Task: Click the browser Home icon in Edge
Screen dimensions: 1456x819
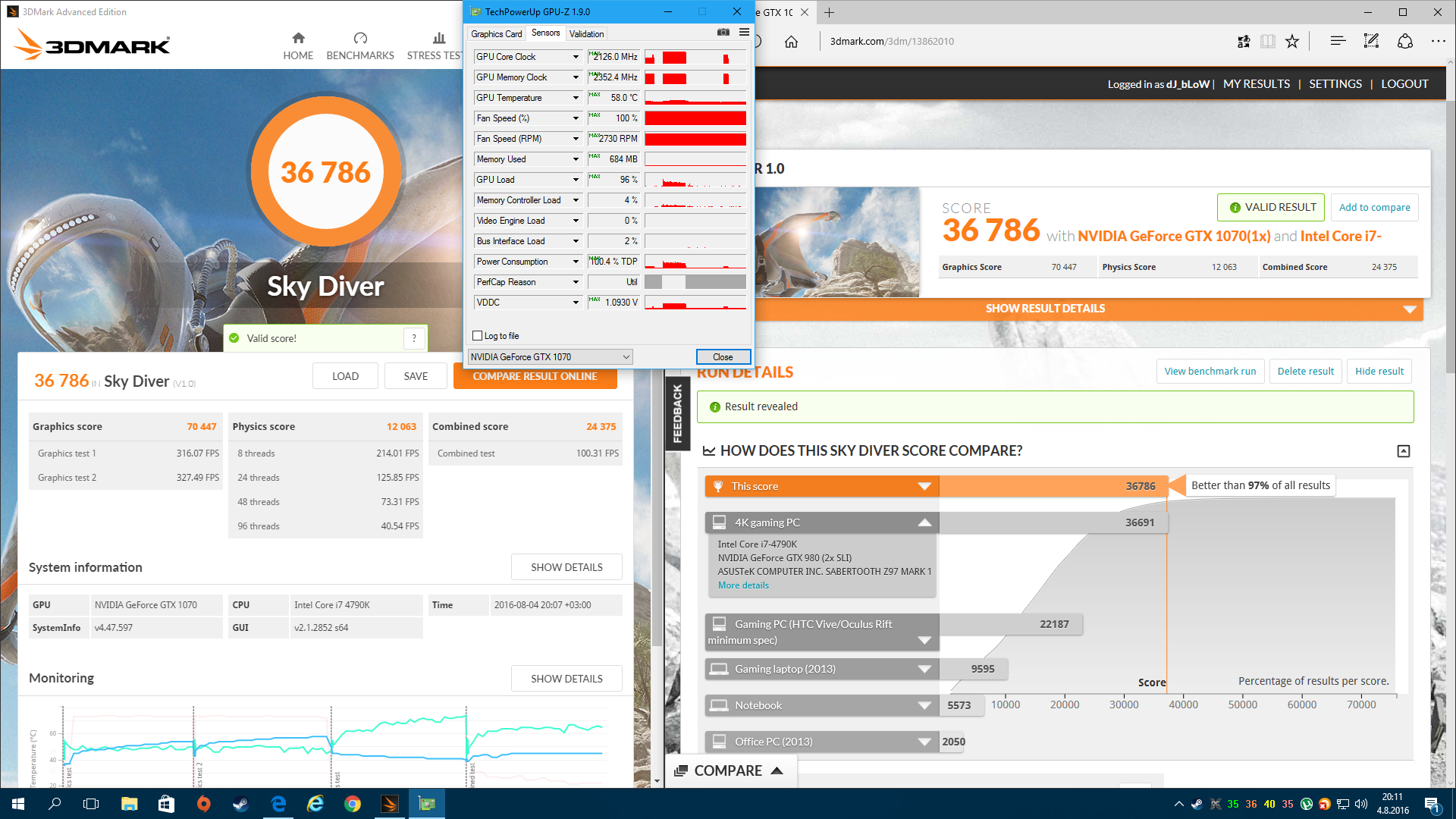Action: (791, 42)
